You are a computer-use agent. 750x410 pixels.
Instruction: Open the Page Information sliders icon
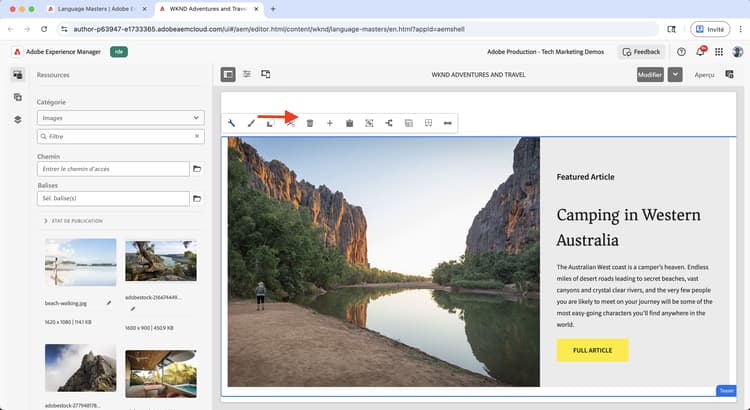(247, 74)
